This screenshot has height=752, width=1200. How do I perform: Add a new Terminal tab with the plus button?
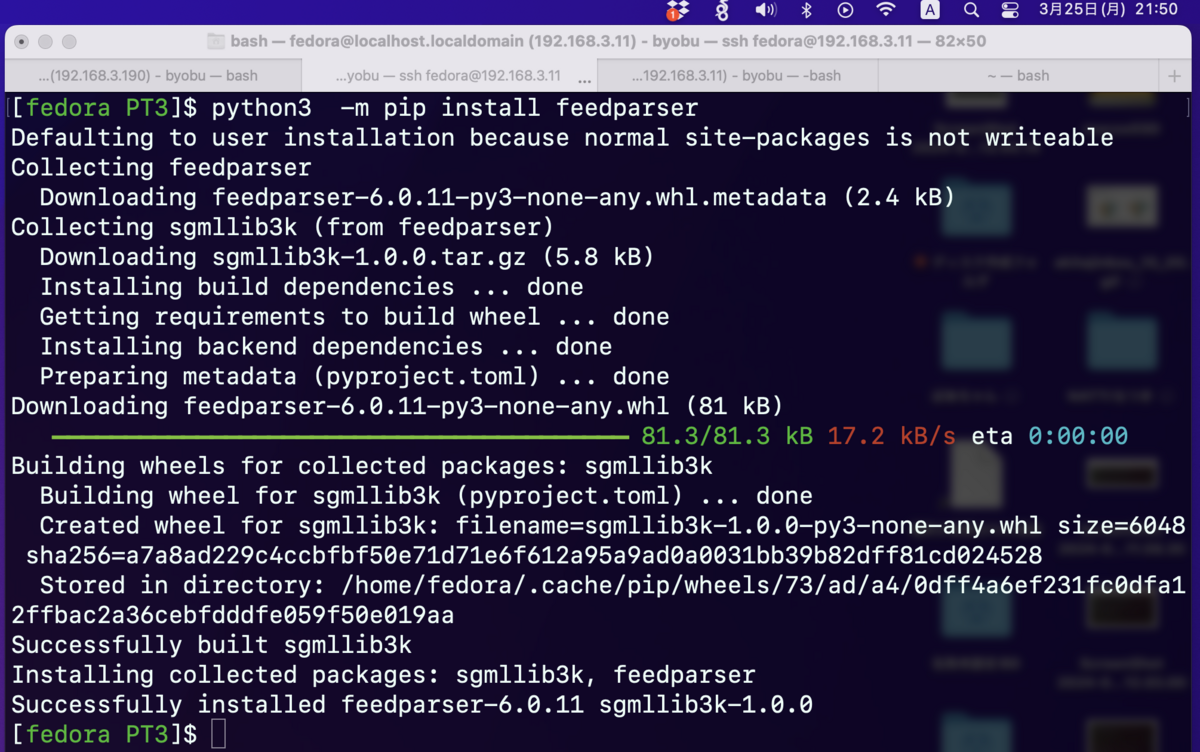click(x=1174, y=75)
